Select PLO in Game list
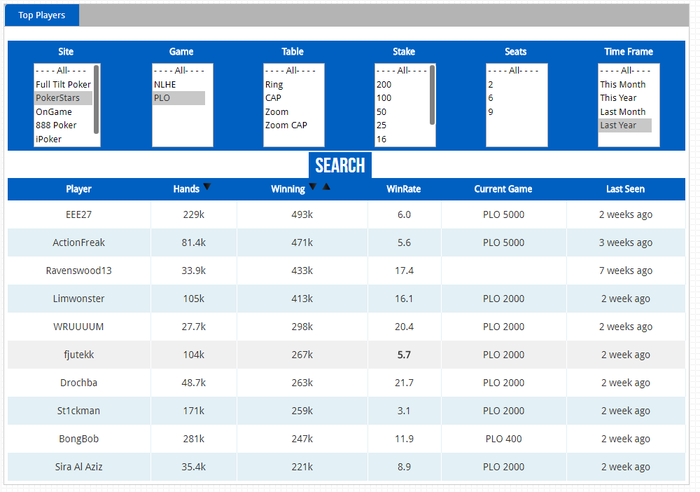The height and width of the screenshot is (492, 700). coord(179,98)
